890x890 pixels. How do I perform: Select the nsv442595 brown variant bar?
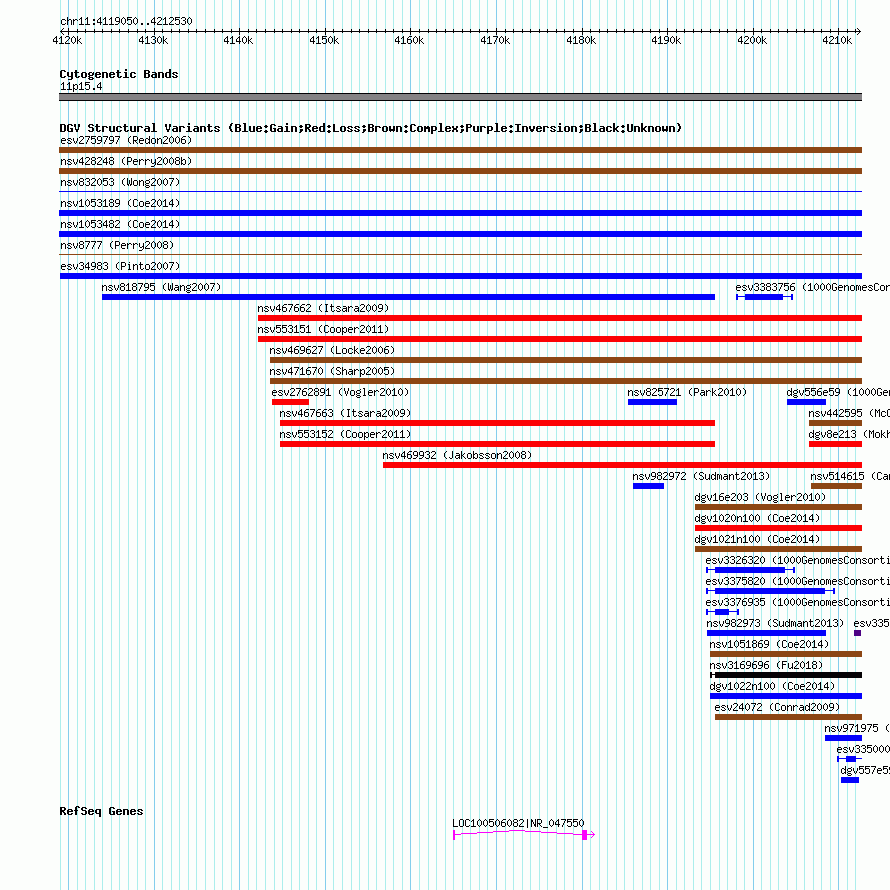pyautogui.click(x=836, y=423)
